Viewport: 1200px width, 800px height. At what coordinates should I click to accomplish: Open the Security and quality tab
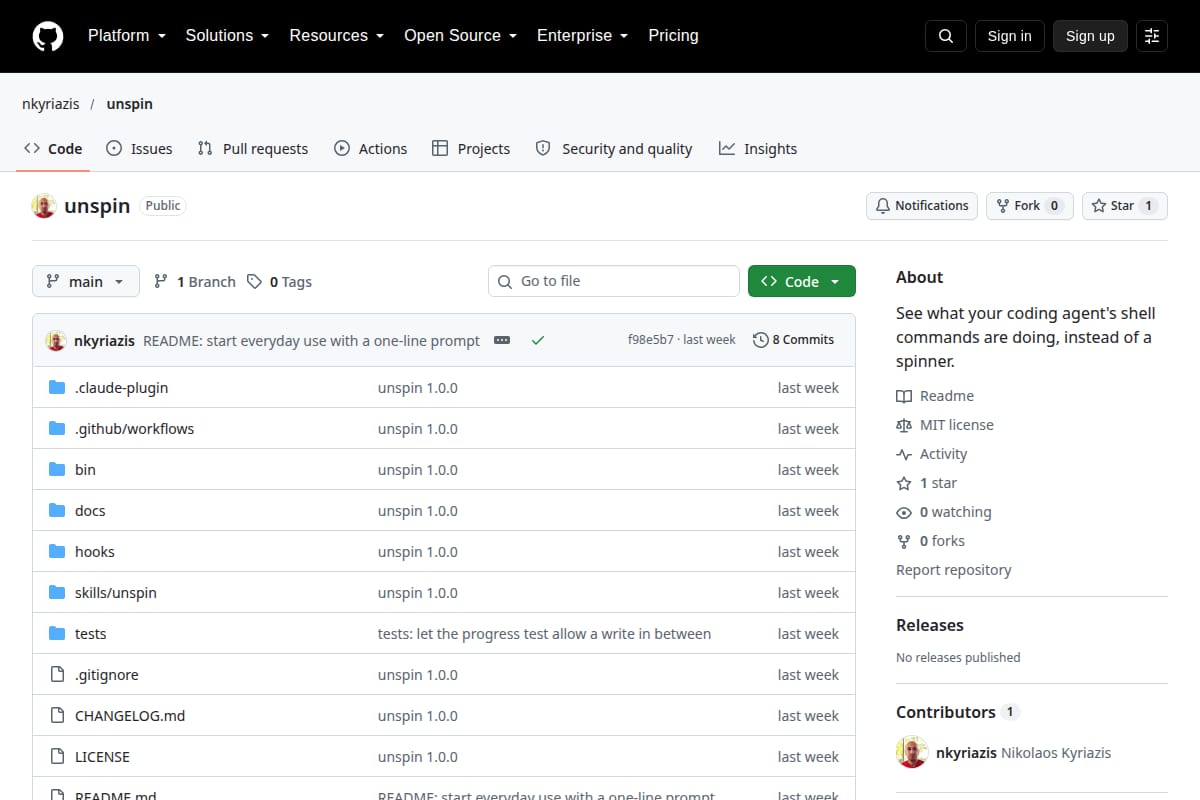pyautogui.click(x=614, y=149)
